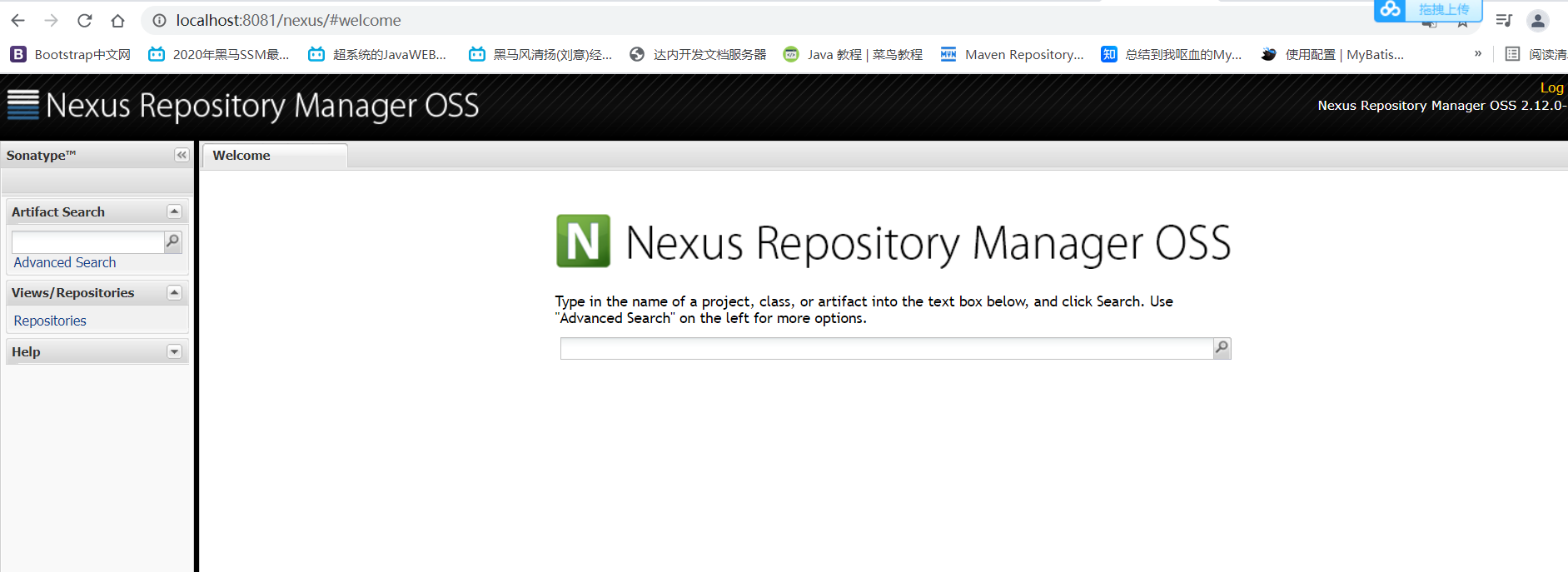Open Bootstrap中文网 bookmark
The image size is (1568, 572).
click(71, 54)
